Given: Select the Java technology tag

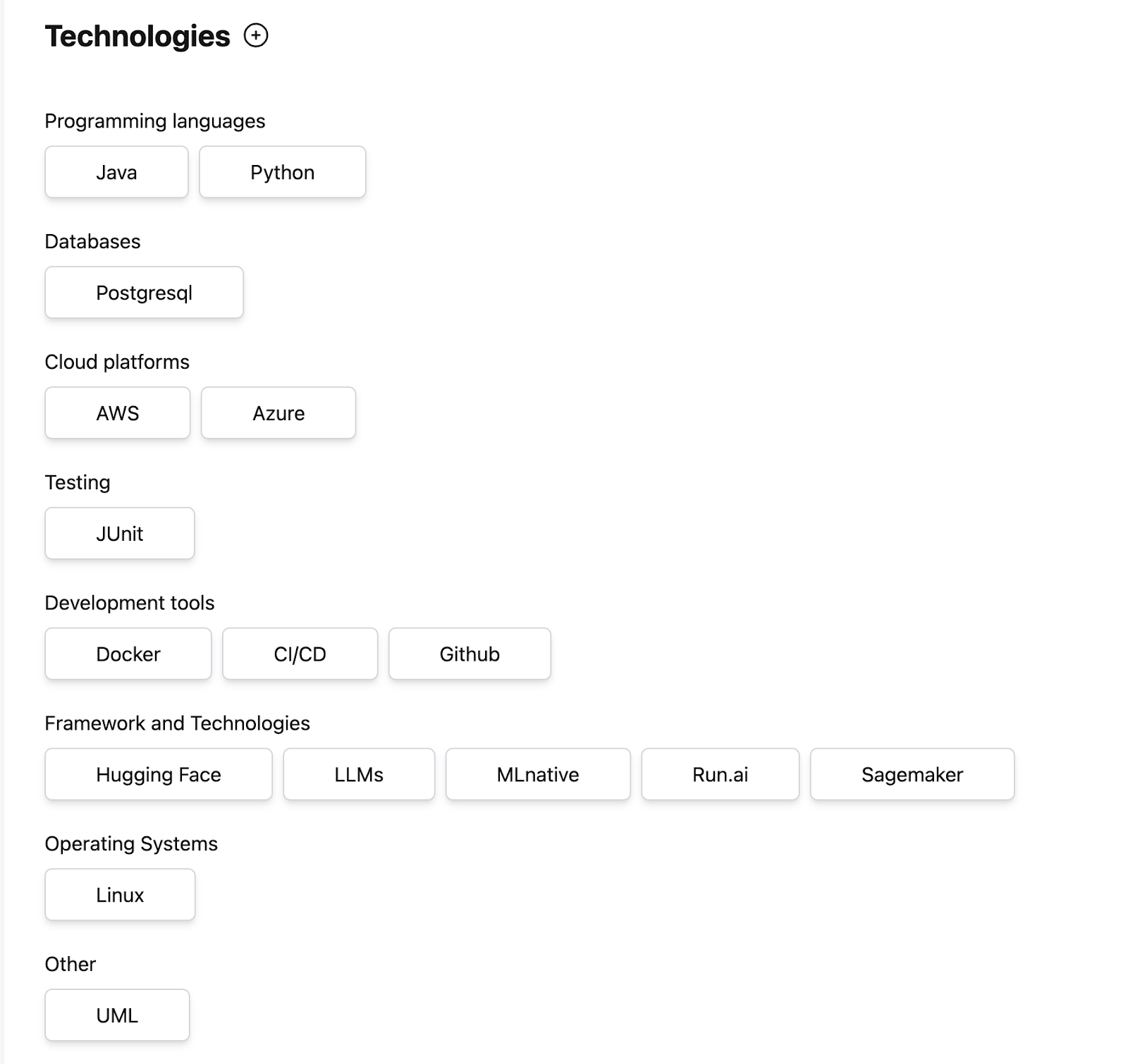Looking at the screenshot, I should (116, 172).
